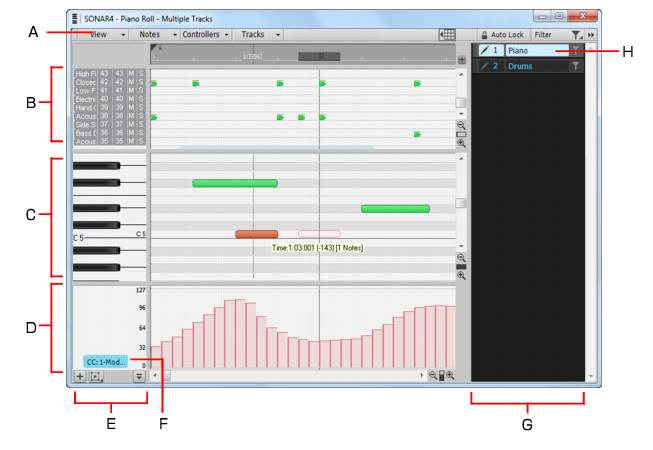Zoom in the piano roll note pane
This screenshot has height=450, width=653.
(x=461, y=276)
